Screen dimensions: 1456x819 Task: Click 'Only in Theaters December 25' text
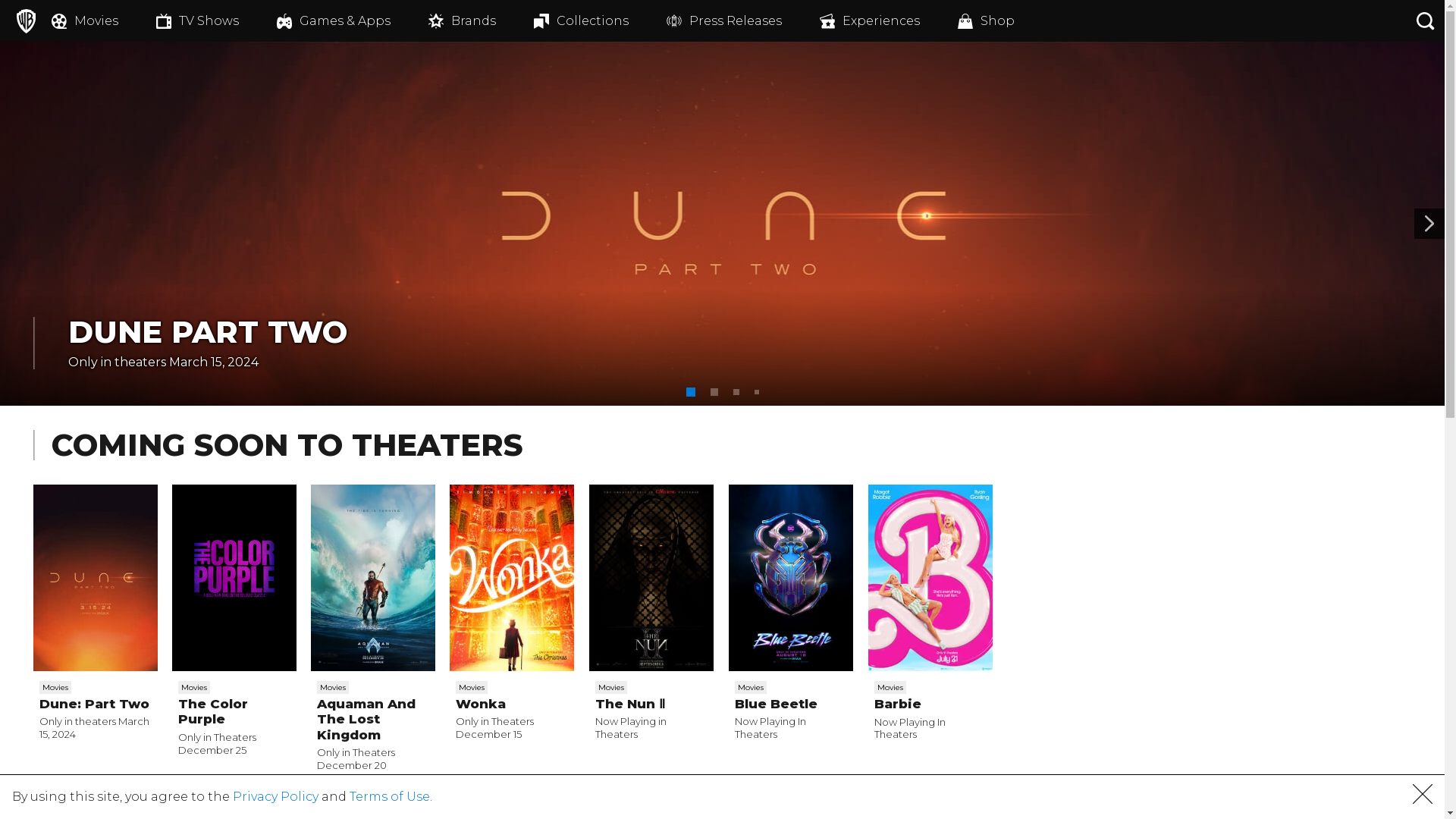coord(217,744)
